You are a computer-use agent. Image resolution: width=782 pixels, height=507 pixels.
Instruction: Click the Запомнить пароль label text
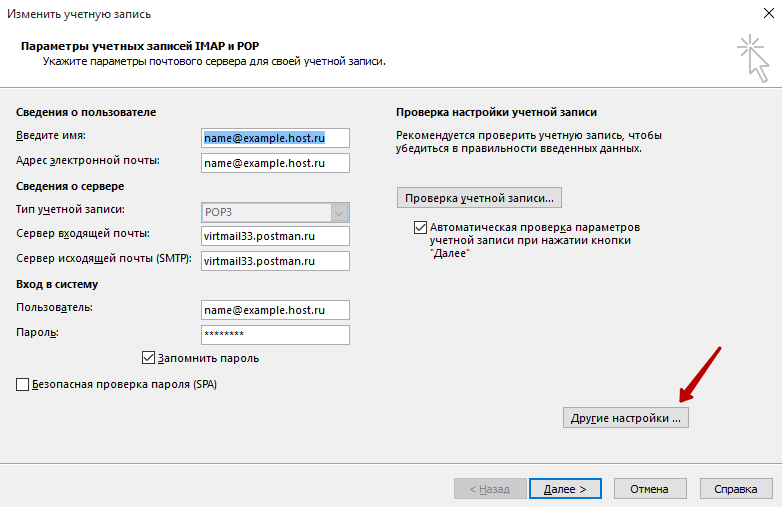click(x=208, y=358)
